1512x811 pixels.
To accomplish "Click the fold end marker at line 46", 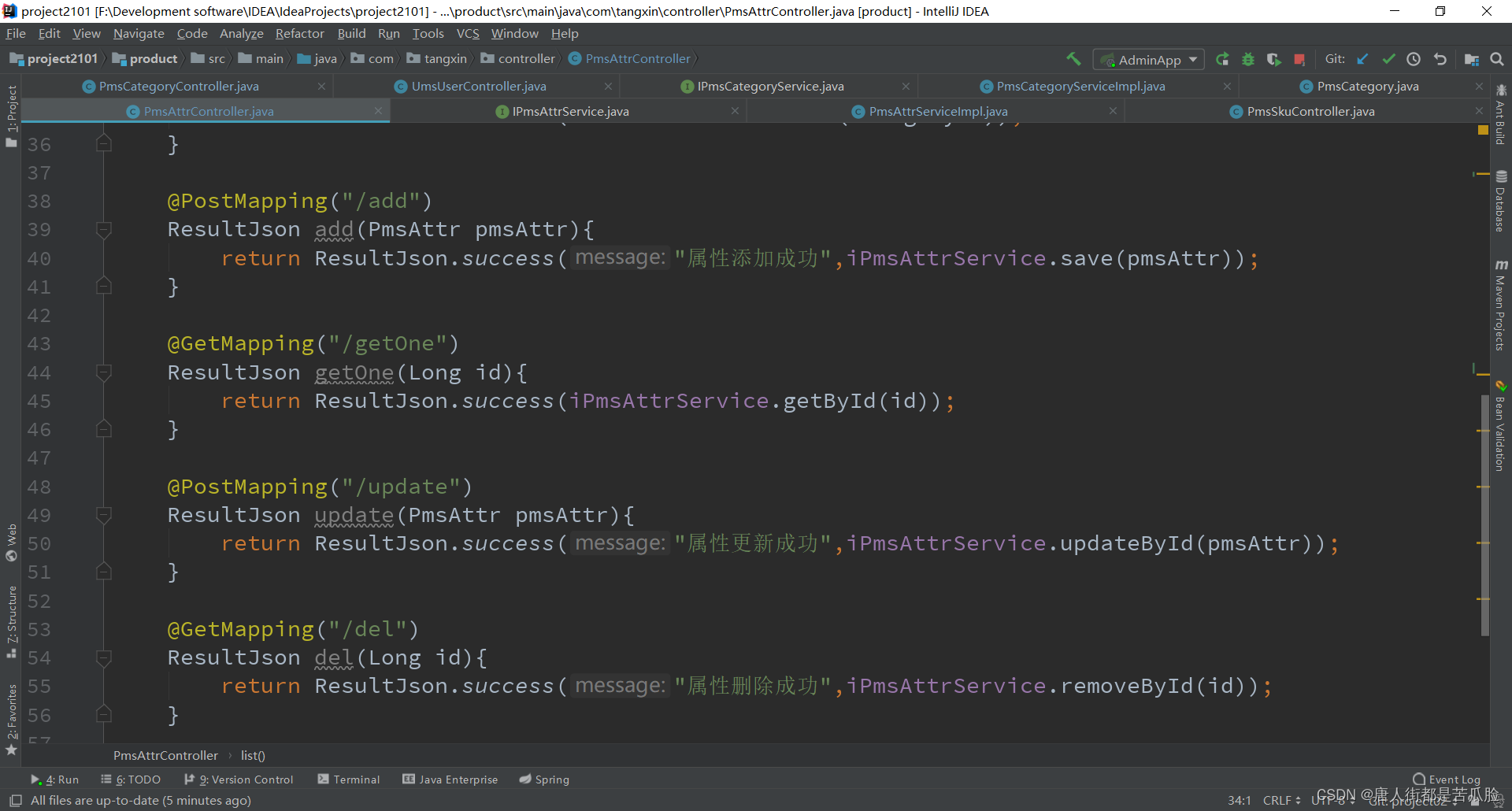I will pyautogui.click(x=103, y=429).
